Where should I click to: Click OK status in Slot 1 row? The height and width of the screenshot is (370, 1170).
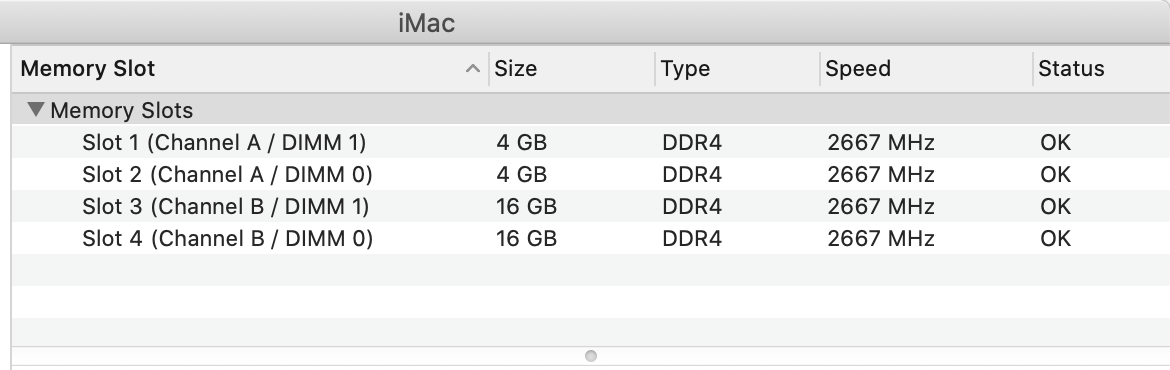(1055, 142)
